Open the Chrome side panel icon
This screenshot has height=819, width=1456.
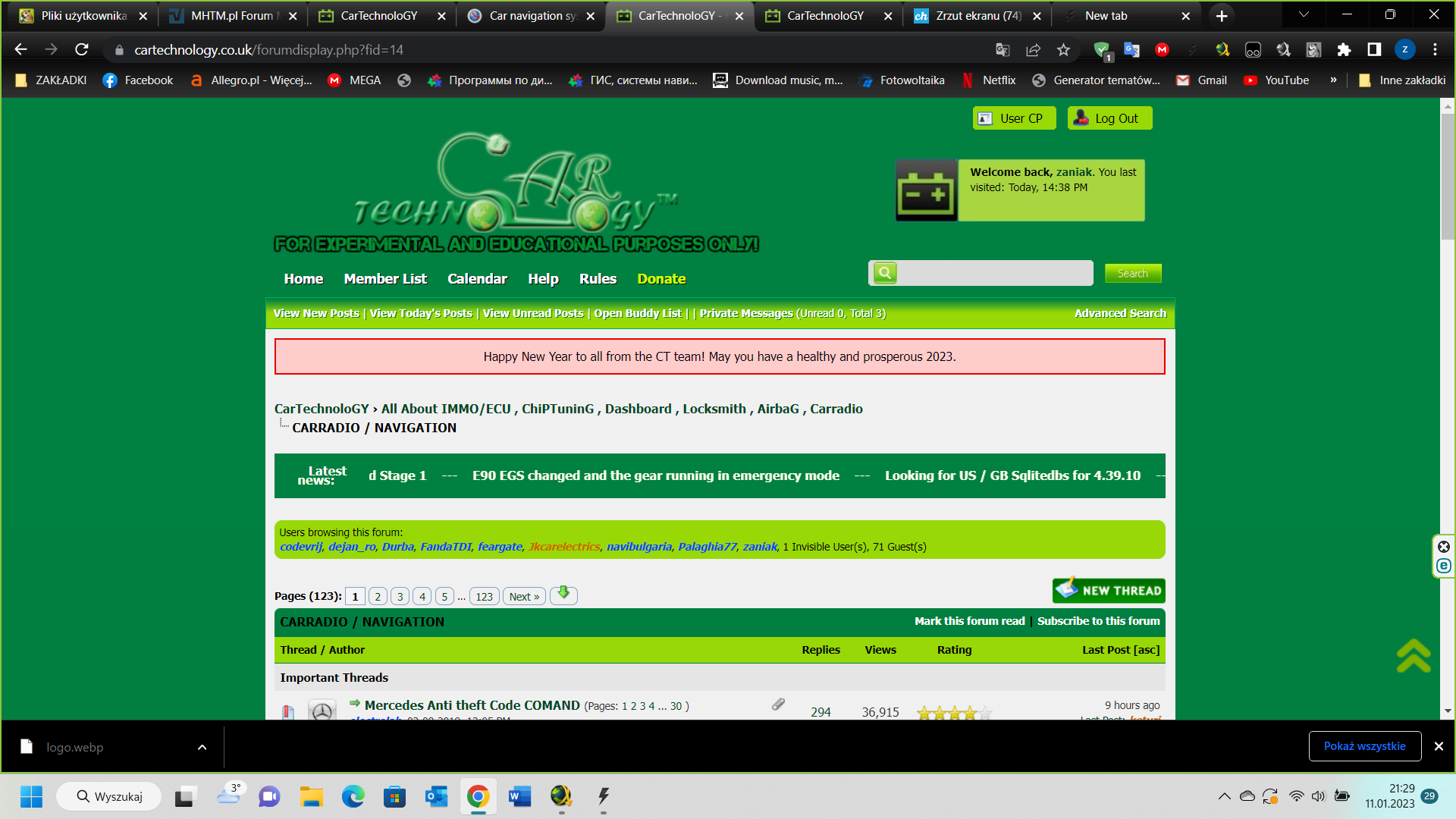pos(1374,49)
